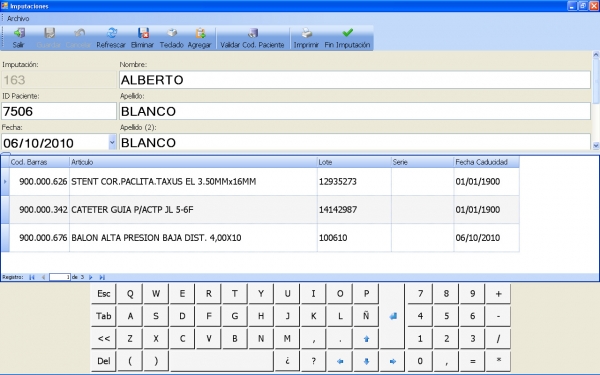The height and width of the screenshot is (375, 600).
Task: Tap the numpad 0 key
Action: point(420,361)
